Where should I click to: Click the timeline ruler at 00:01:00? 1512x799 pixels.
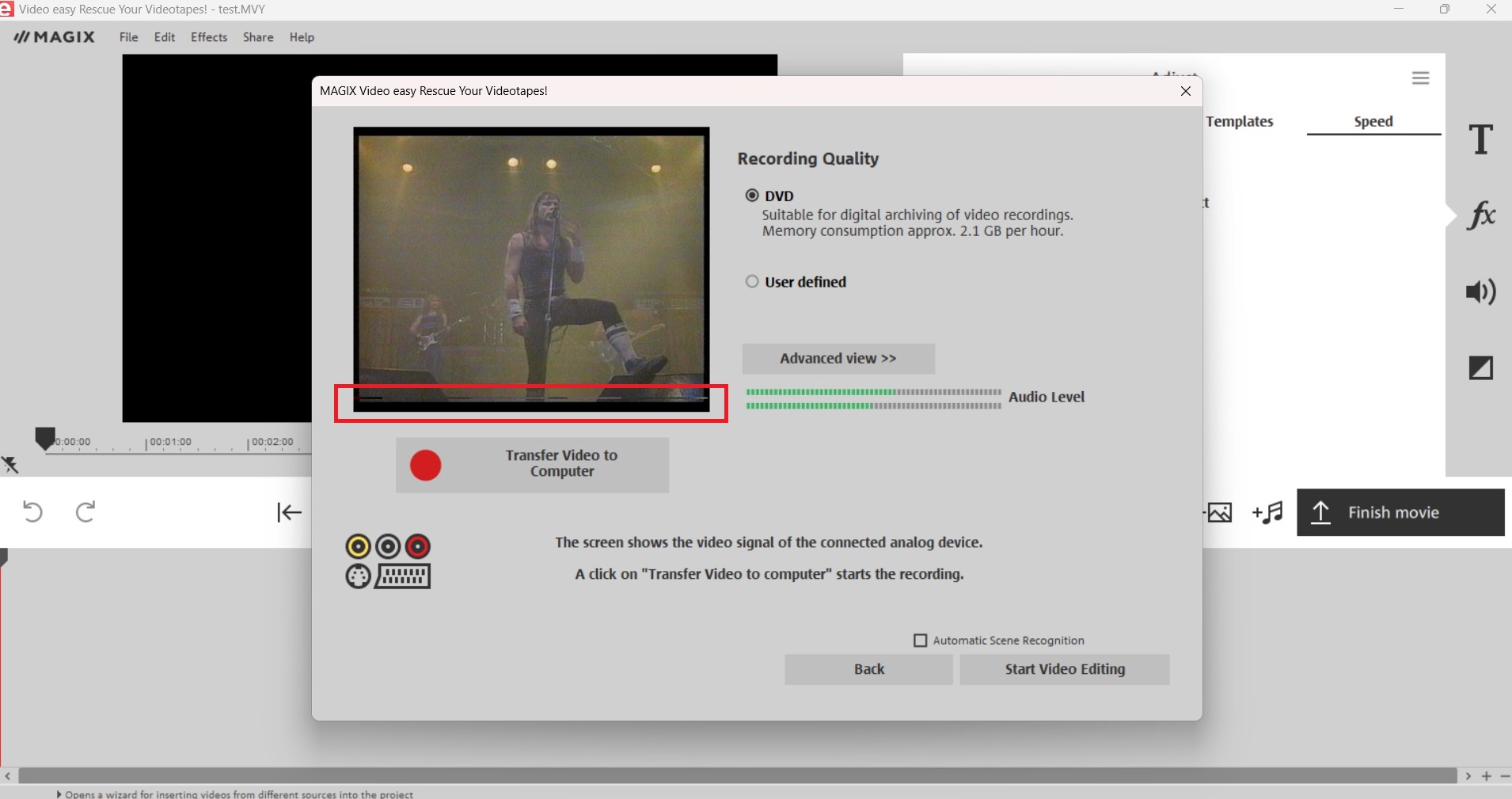point(170,442)
